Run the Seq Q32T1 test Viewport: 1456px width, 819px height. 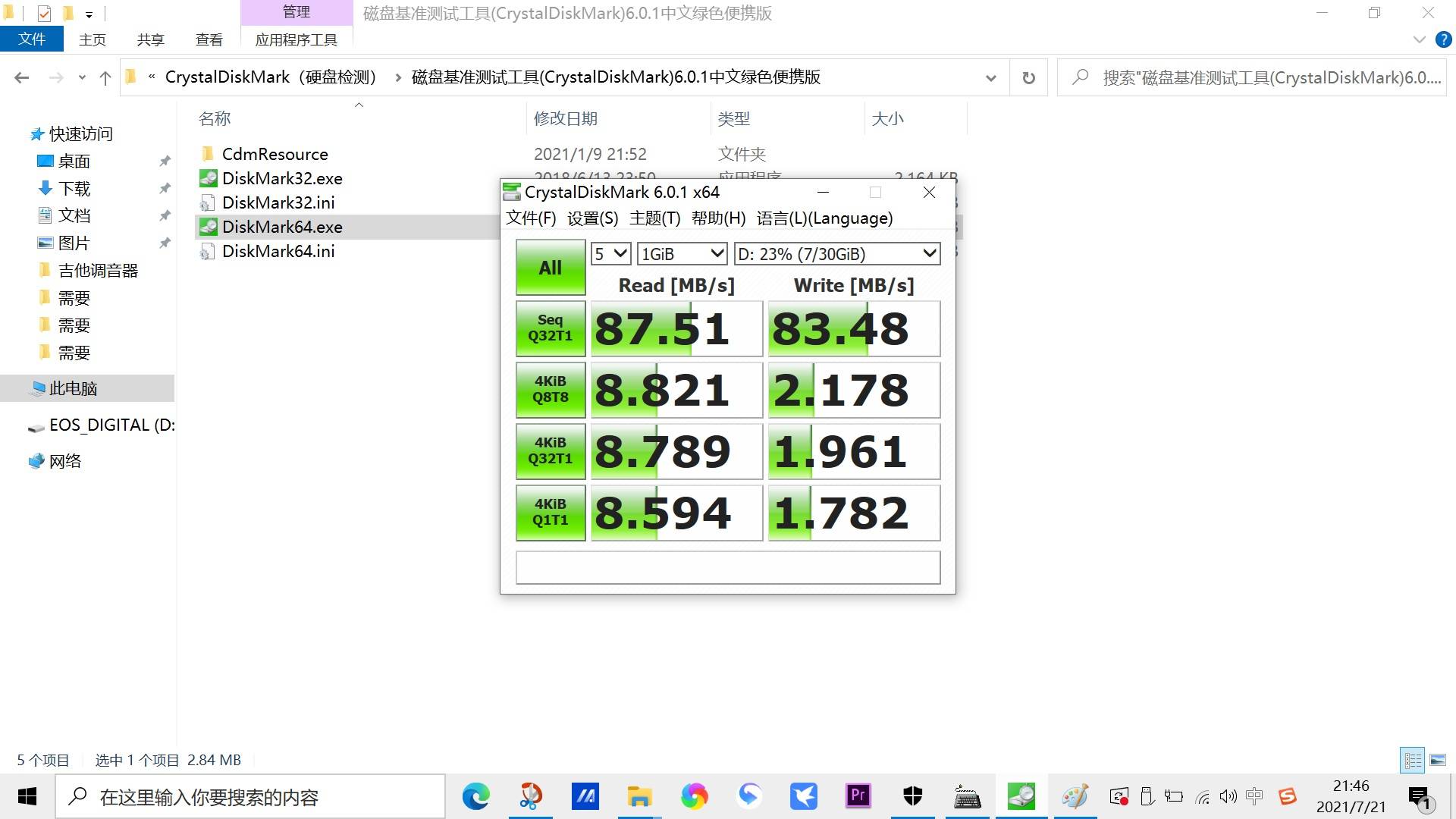(551, 328)
